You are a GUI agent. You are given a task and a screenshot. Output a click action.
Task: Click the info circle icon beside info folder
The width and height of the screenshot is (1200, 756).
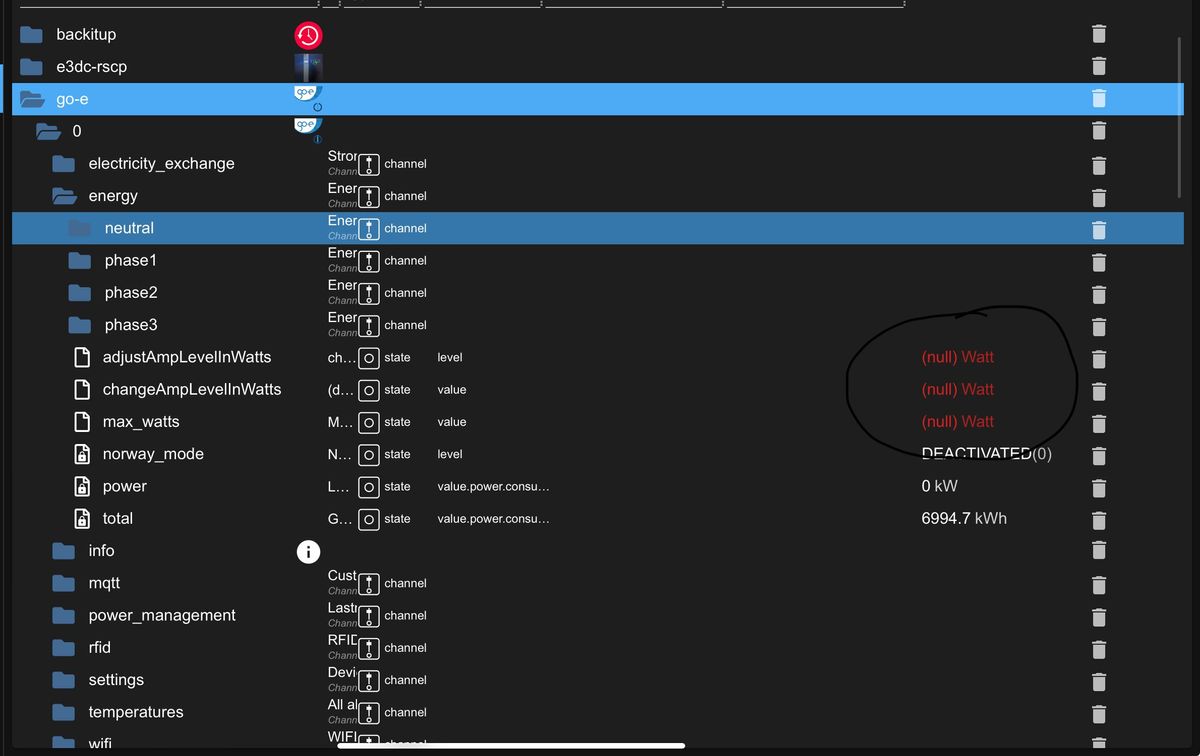click(x=308, y=551)
